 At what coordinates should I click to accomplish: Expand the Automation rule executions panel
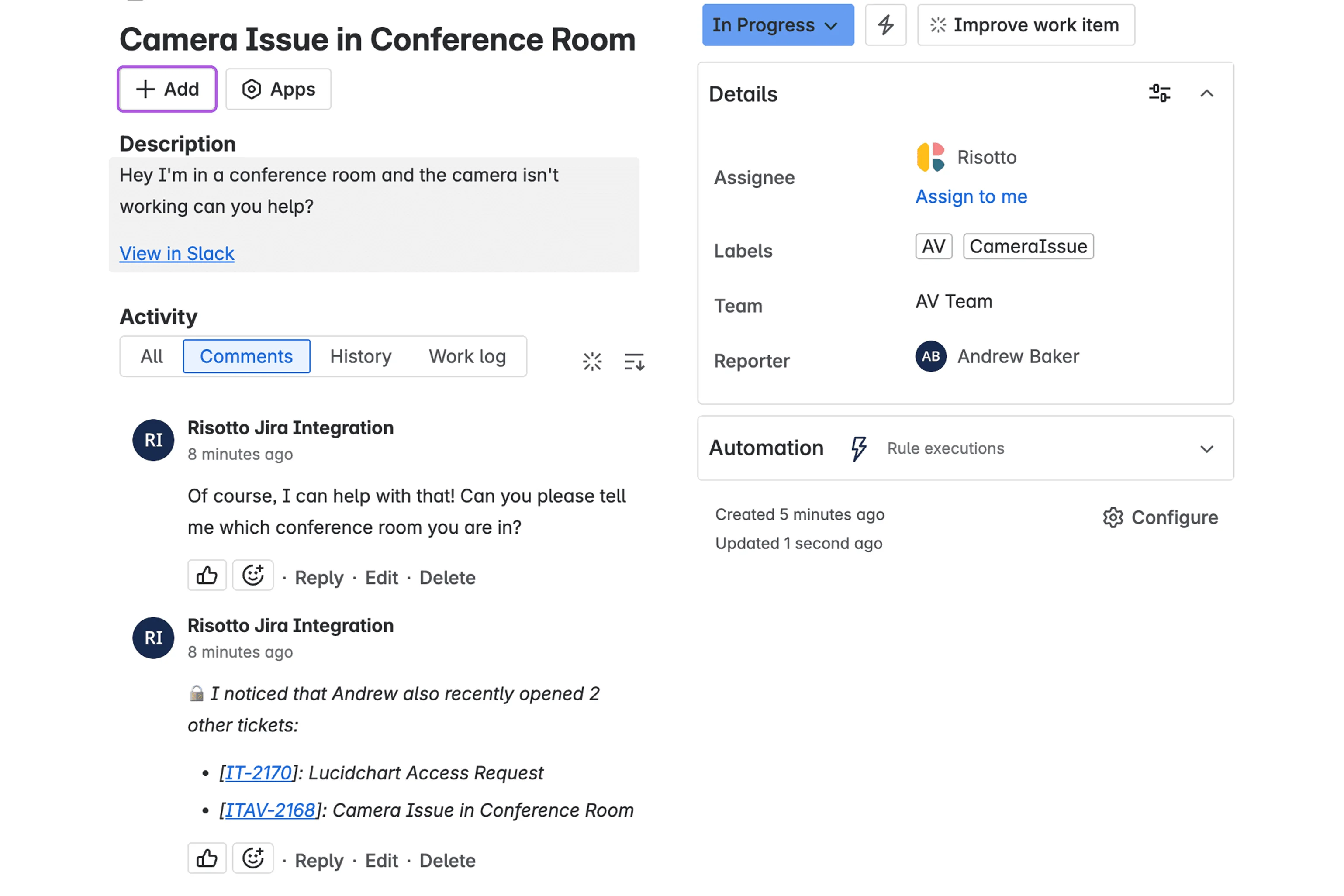[x=1206, y=448]
